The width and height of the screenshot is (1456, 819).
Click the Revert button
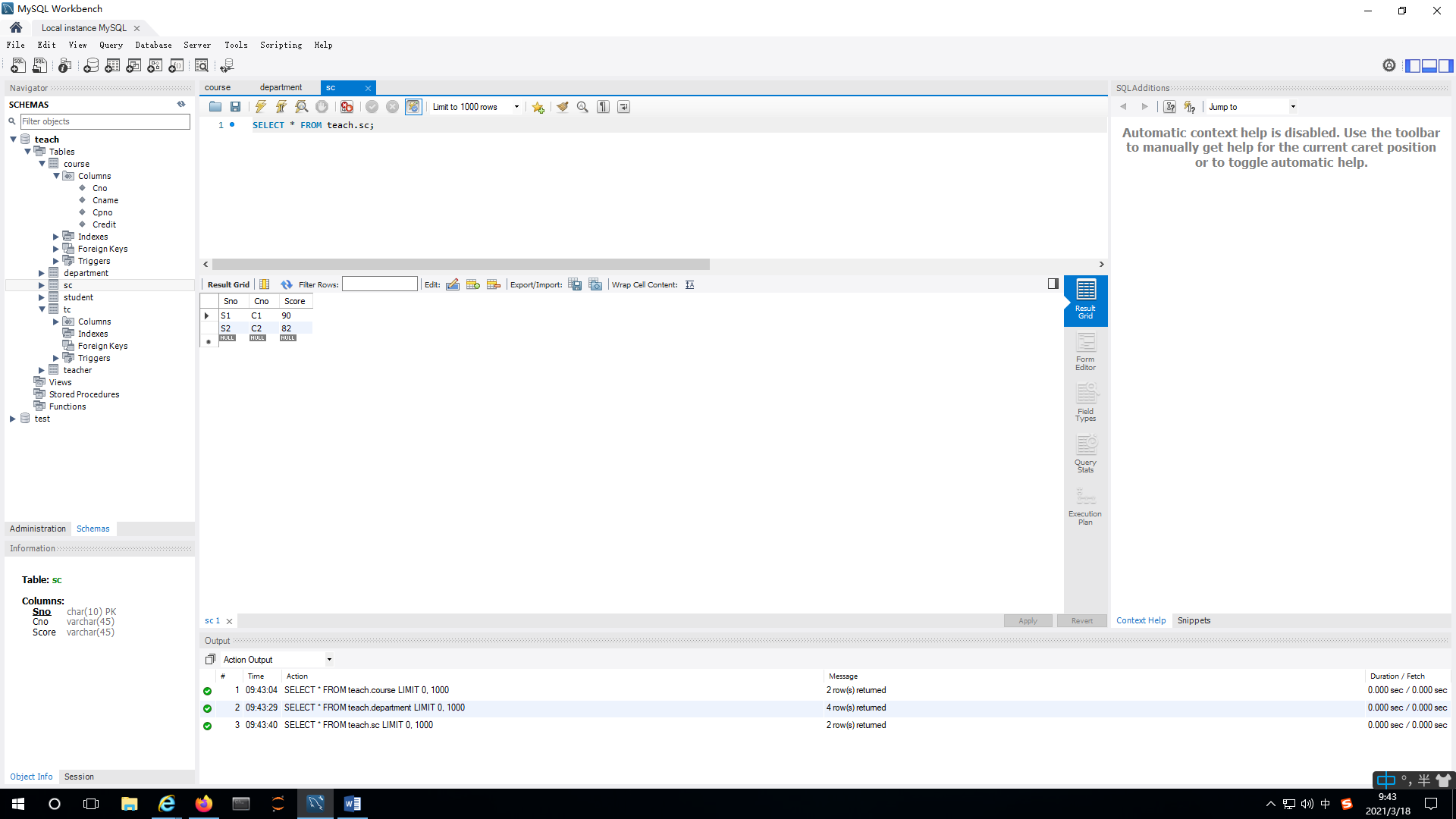click(x=1081, y=620)
